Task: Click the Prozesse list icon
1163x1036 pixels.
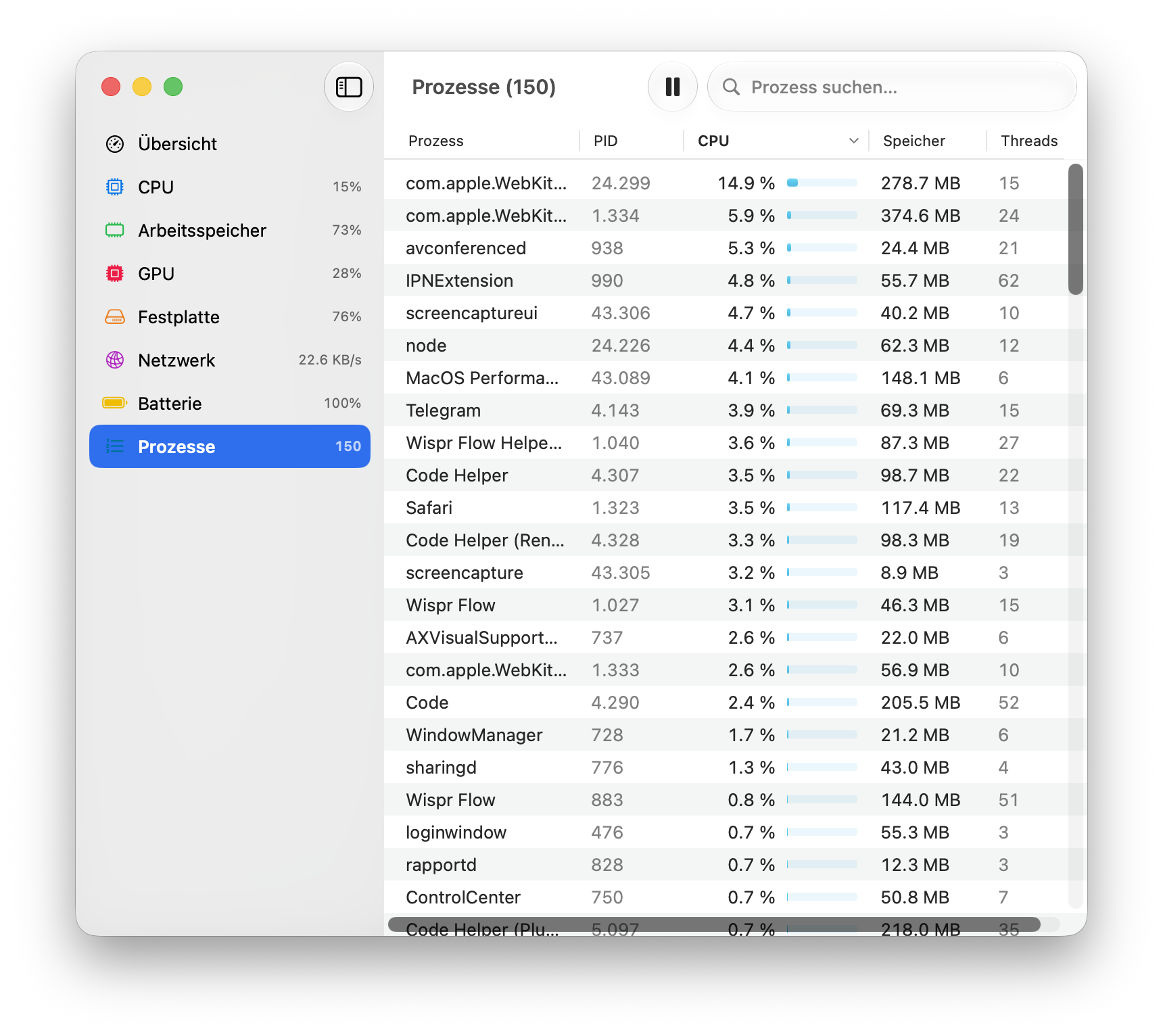Action: [115, 446]
